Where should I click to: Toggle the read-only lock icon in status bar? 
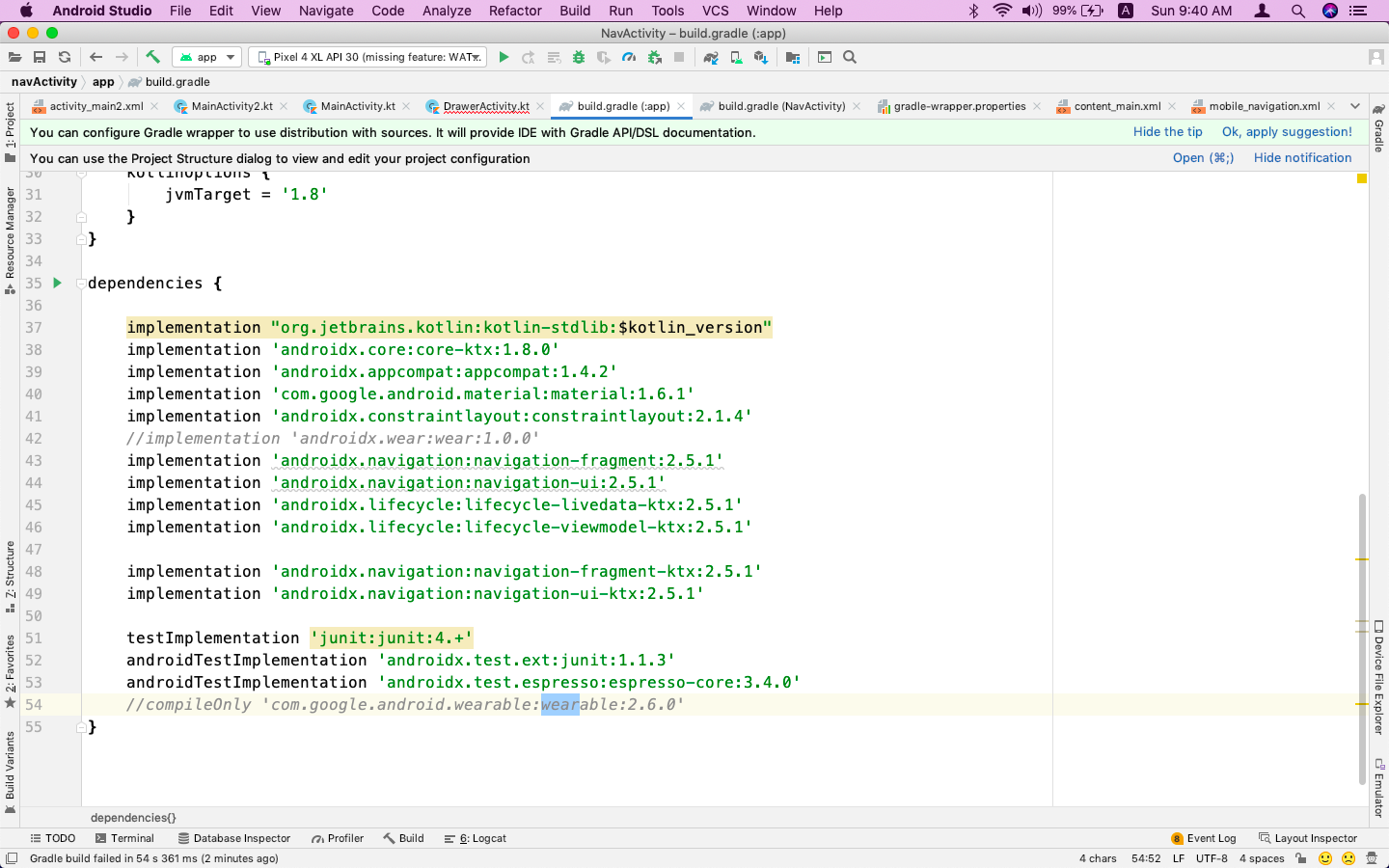1301,858
